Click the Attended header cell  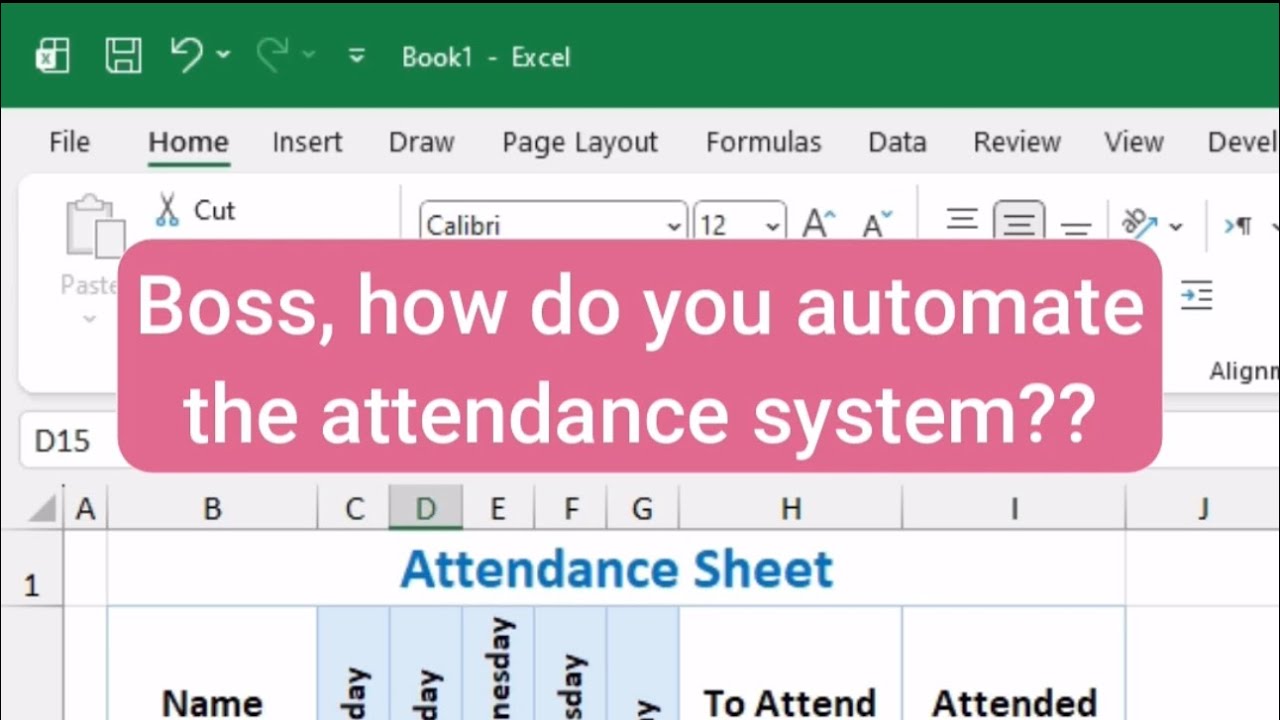coord(1014,664)
